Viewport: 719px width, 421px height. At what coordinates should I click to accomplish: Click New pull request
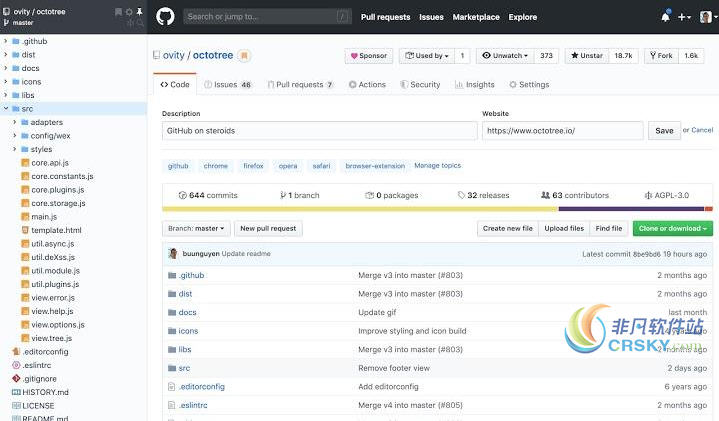[x=268, y=228]
